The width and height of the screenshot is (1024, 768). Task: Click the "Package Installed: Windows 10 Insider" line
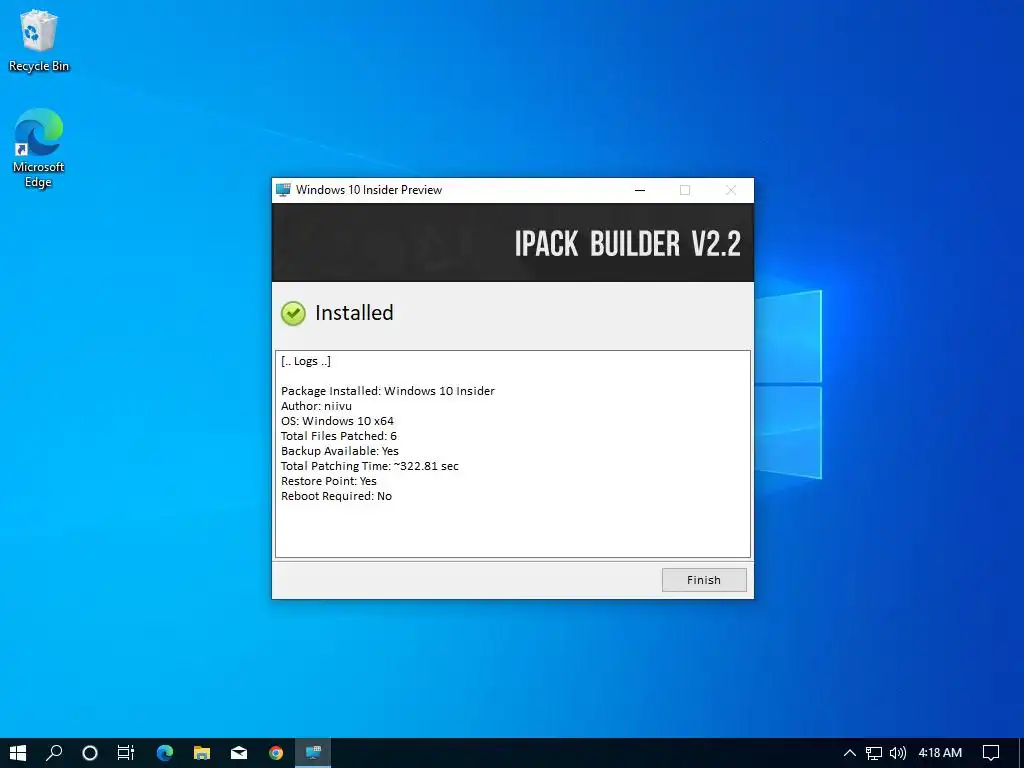(x=388, y=391)
